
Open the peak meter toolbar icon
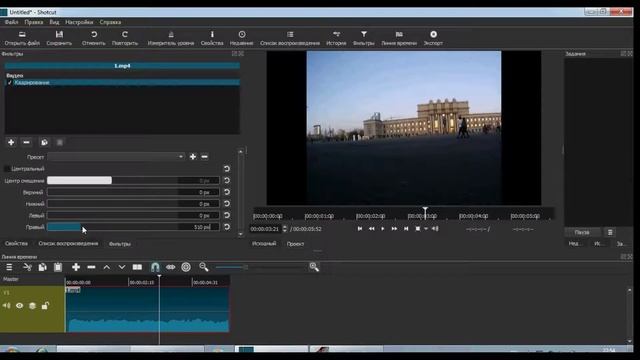[x=171, y=35]
